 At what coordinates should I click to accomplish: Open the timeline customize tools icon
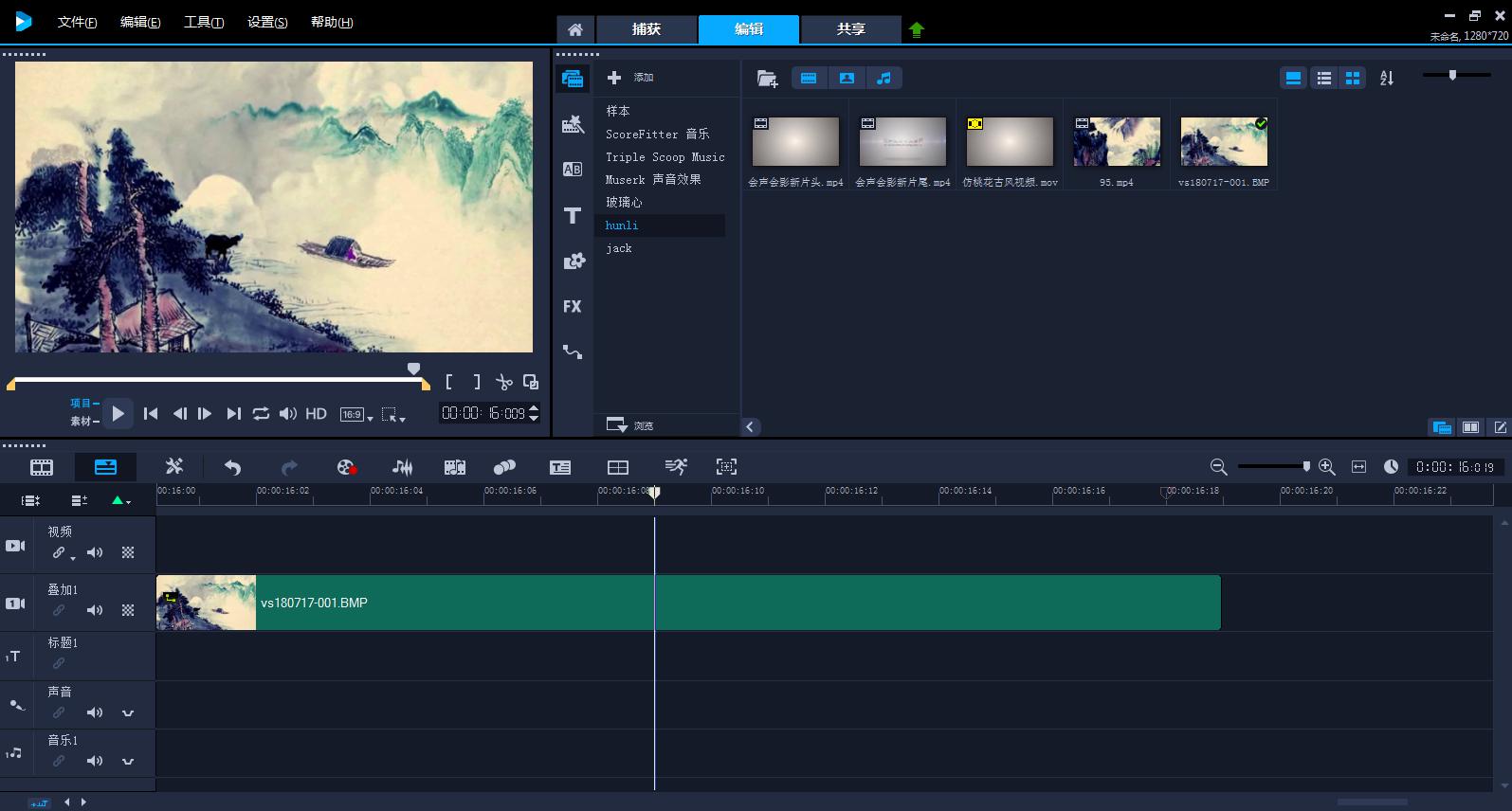(x=174, y=466)
